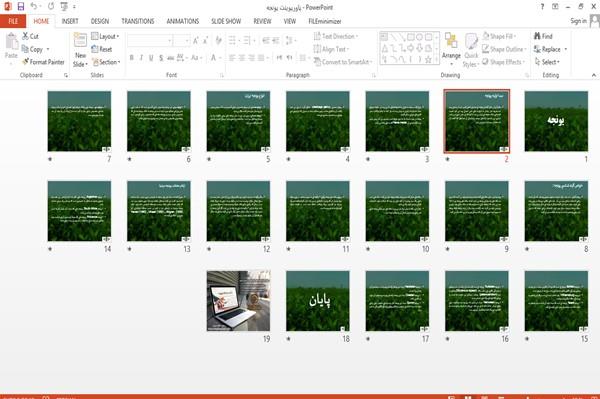
Task: Select slide 10 thumbnail
Action: [397, 211]
